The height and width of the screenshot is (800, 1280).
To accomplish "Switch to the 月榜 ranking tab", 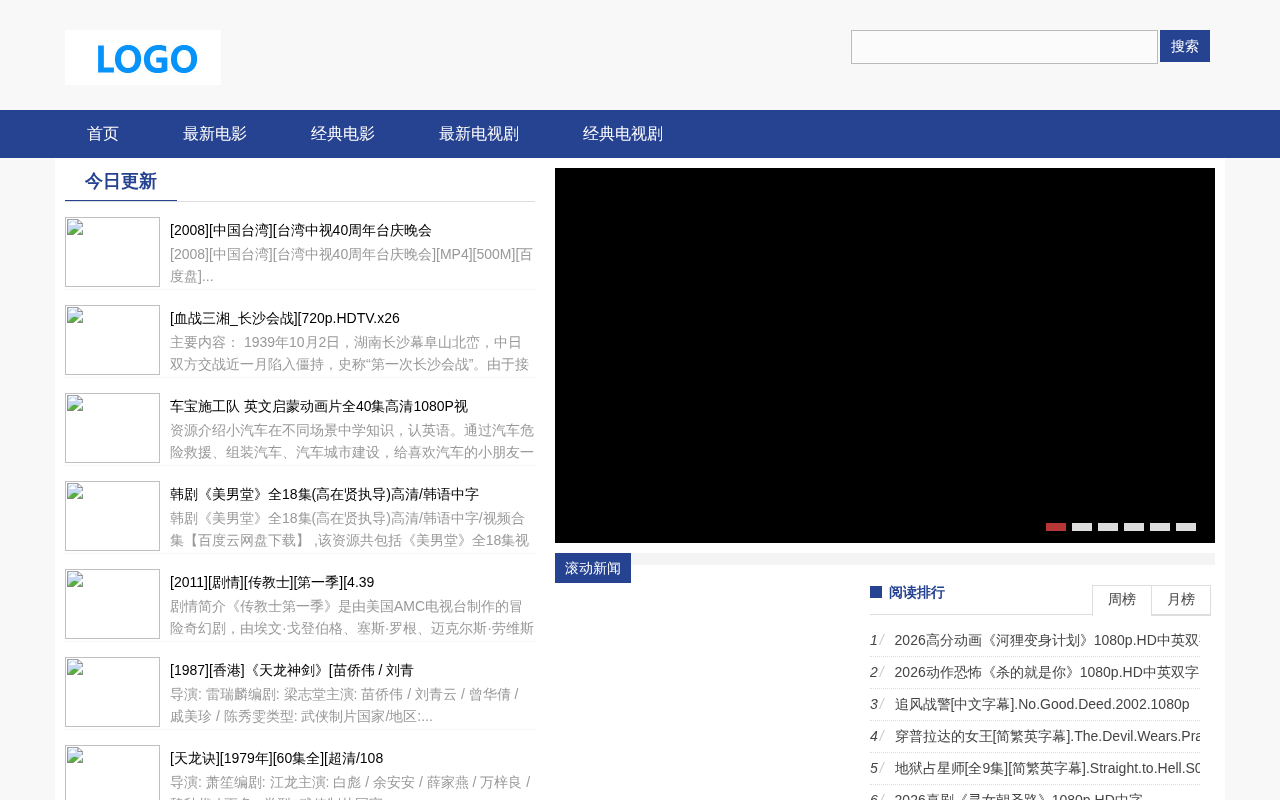I will [1181, 600].
